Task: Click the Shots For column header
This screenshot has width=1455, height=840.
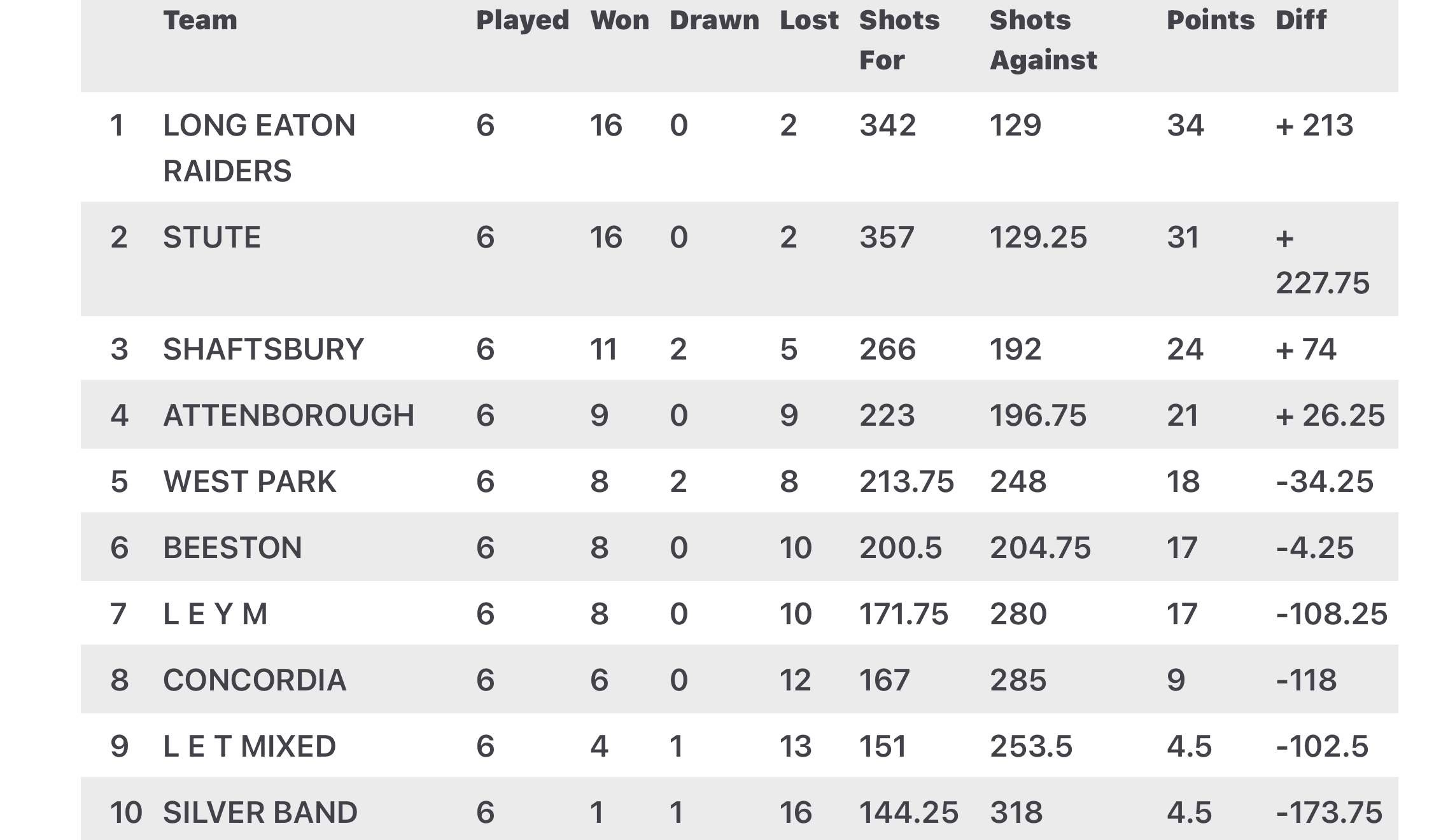Action: click(899, 39)
